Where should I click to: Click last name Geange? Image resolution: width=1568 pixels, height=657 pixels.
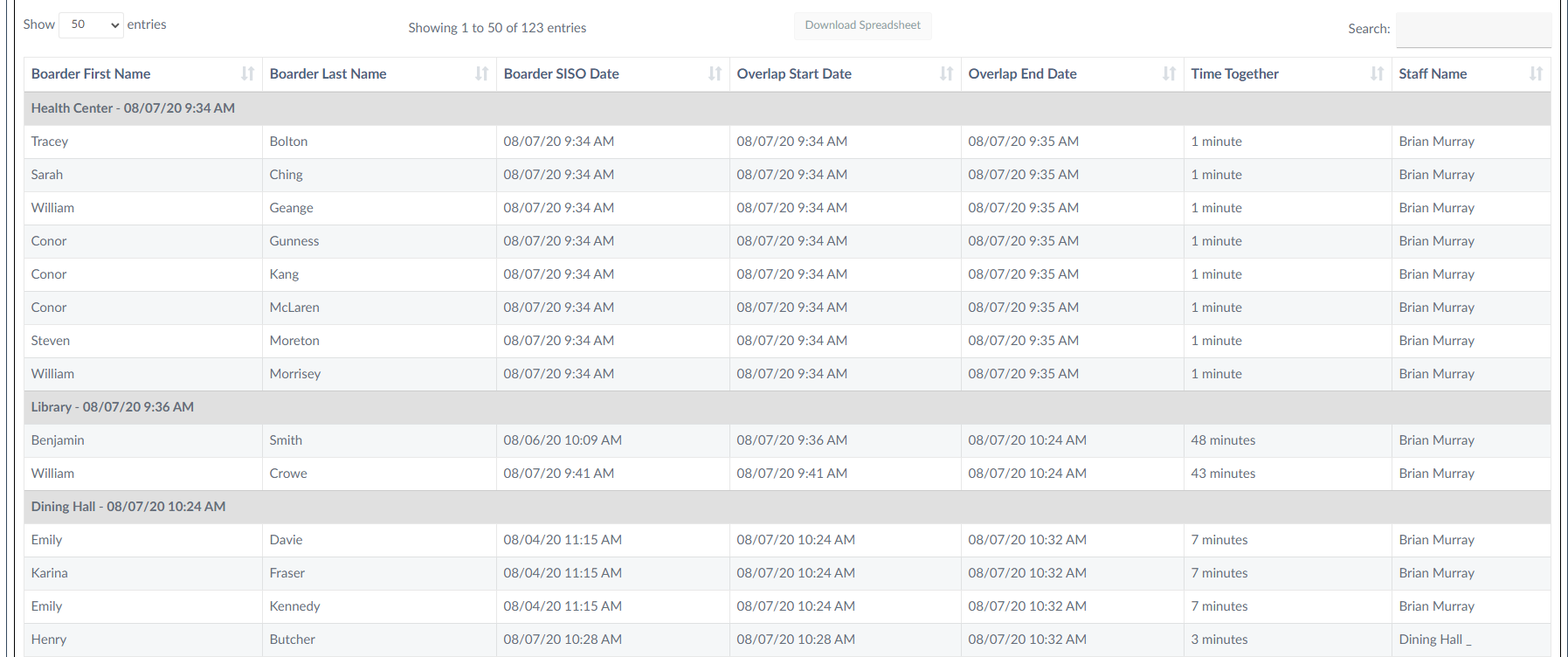(291, 208)
